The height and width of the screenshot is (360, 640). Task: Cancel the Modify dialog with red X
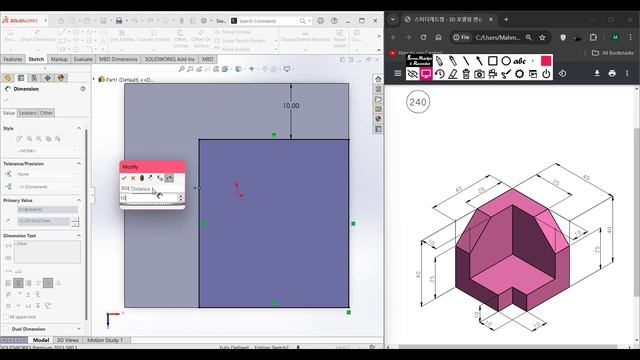tap(133, 178)
